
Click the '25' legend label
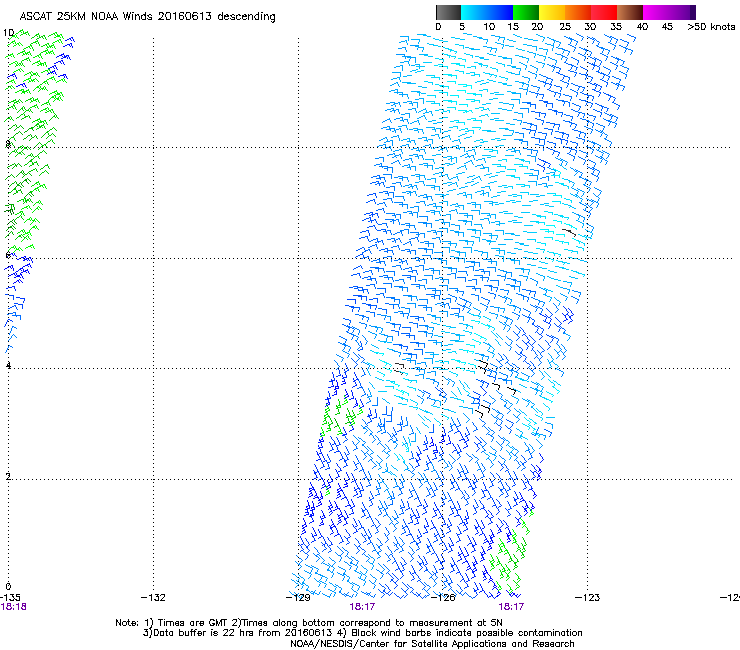click(565, 27)
